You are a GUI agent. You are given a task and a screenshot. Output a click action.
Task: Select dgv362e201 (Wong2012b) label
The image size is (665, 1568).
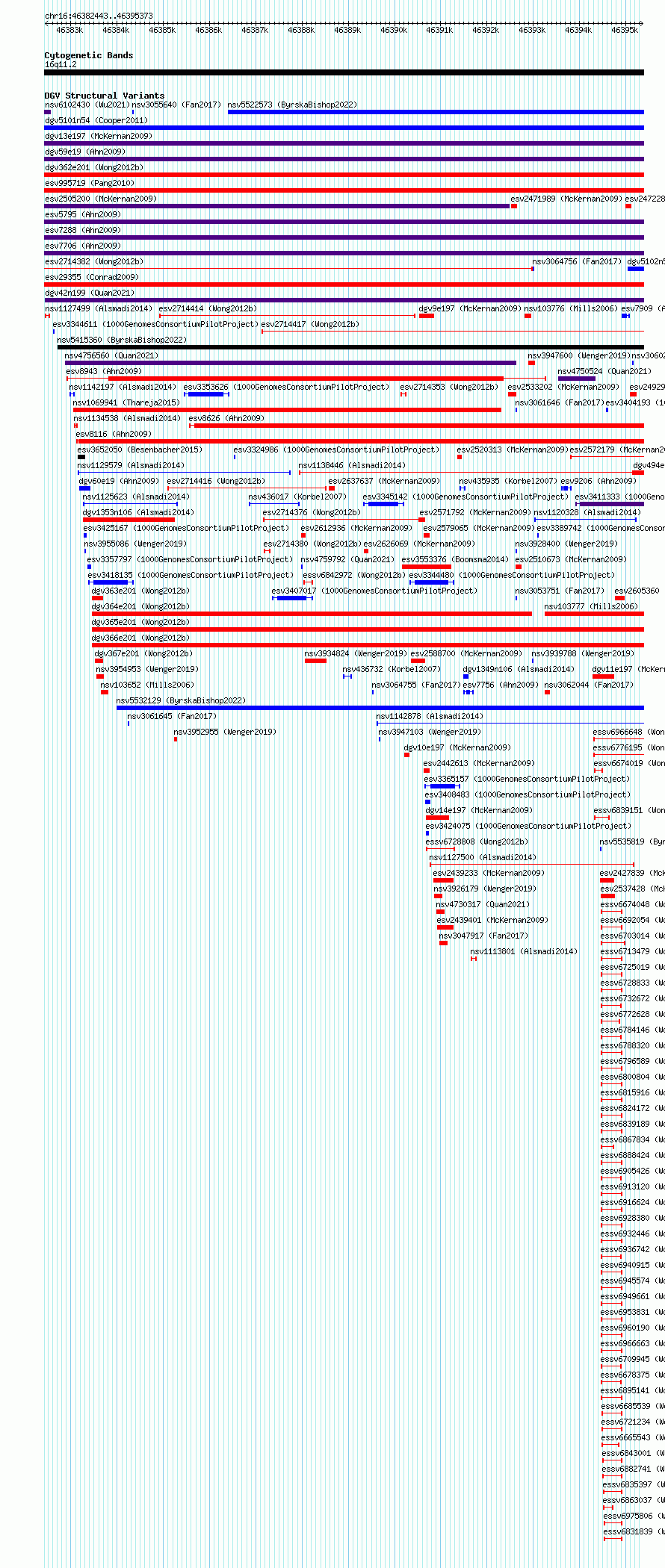point(94,167)
